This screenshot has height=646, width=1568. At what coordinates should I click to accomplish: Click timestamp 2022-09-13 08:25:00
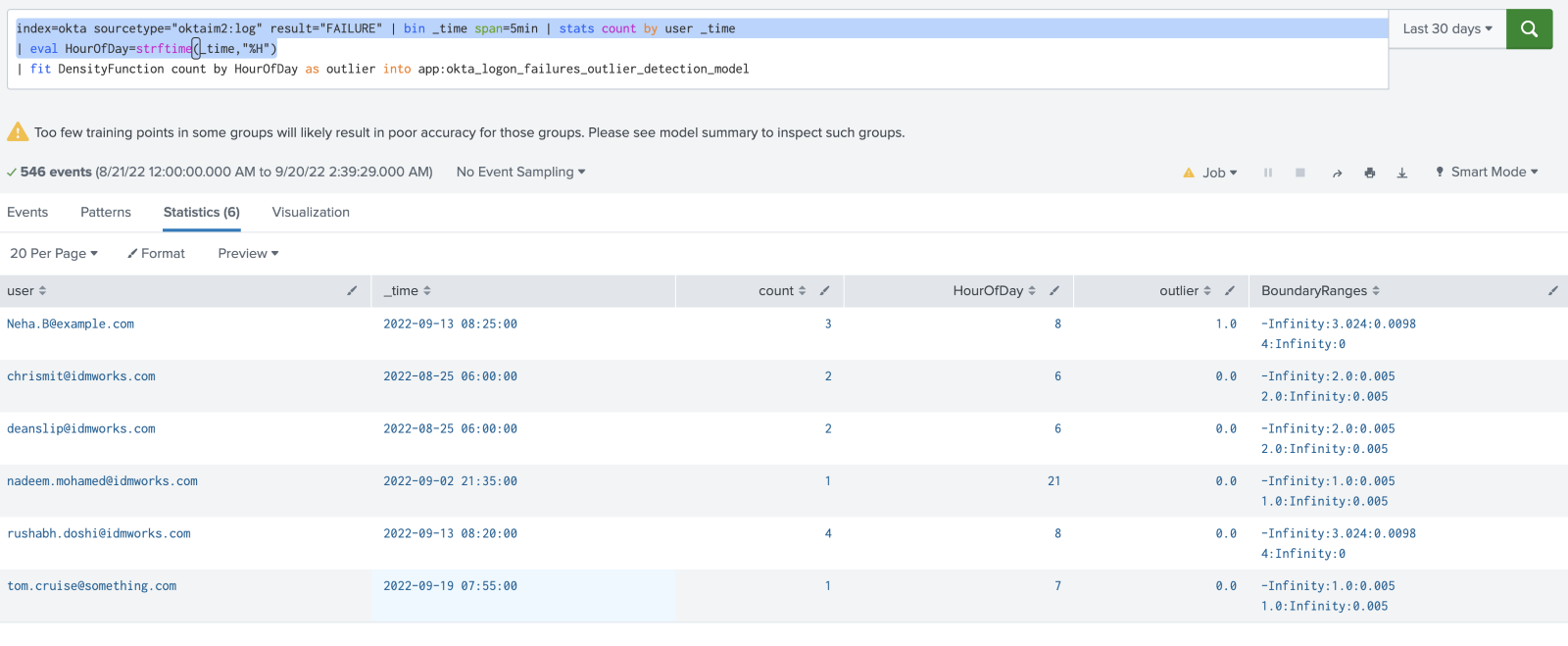[450, 324]
